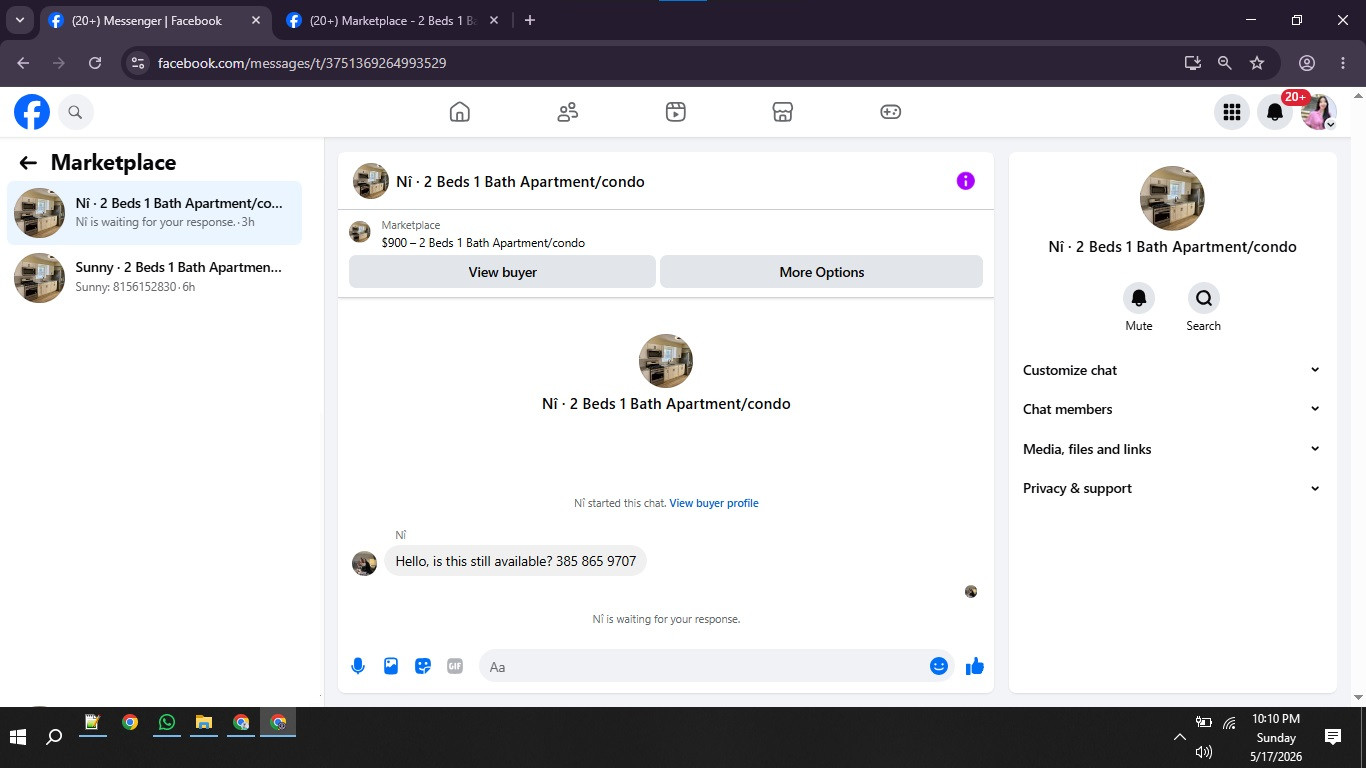Focus the Aa message input field
Image resolution: width=1366 pixels, height=768 pixels.
click(x=704, y=667)
